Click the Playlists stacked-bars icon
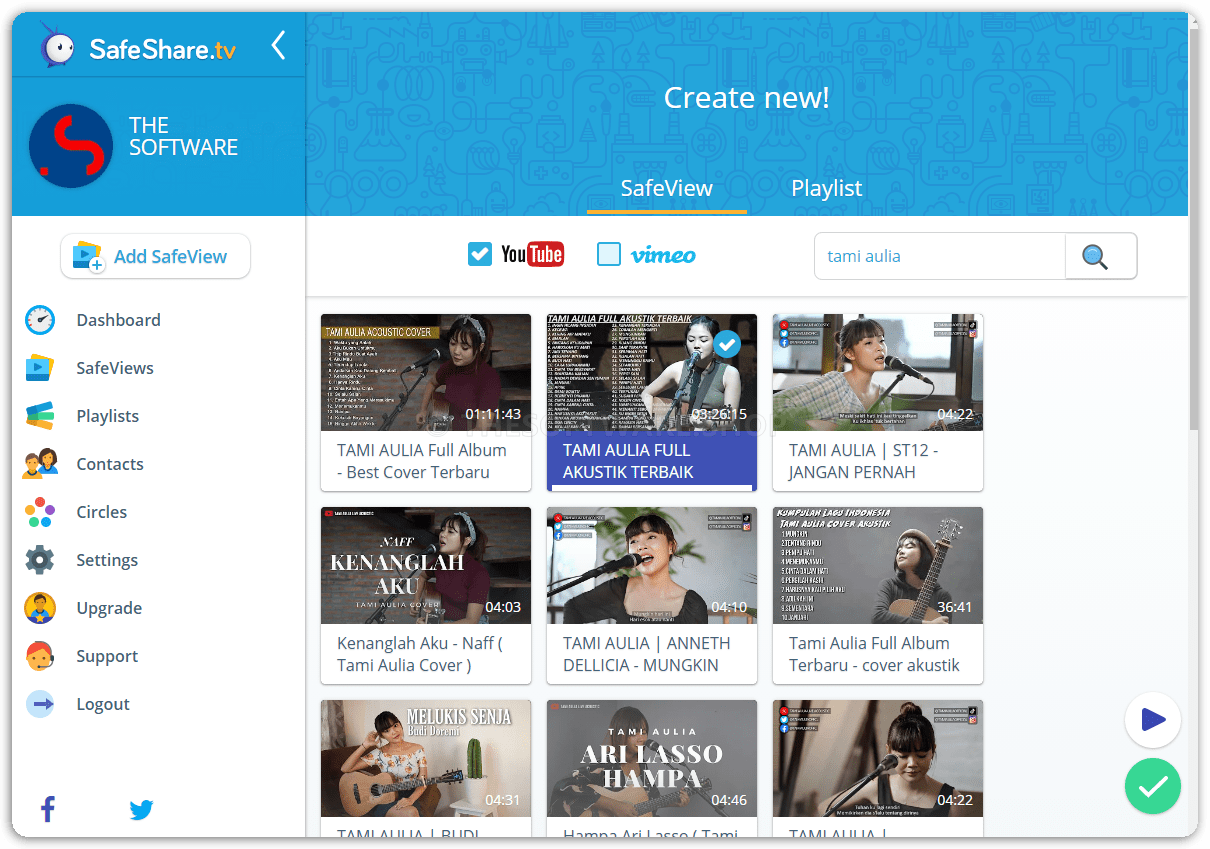 tap(40, 416)
